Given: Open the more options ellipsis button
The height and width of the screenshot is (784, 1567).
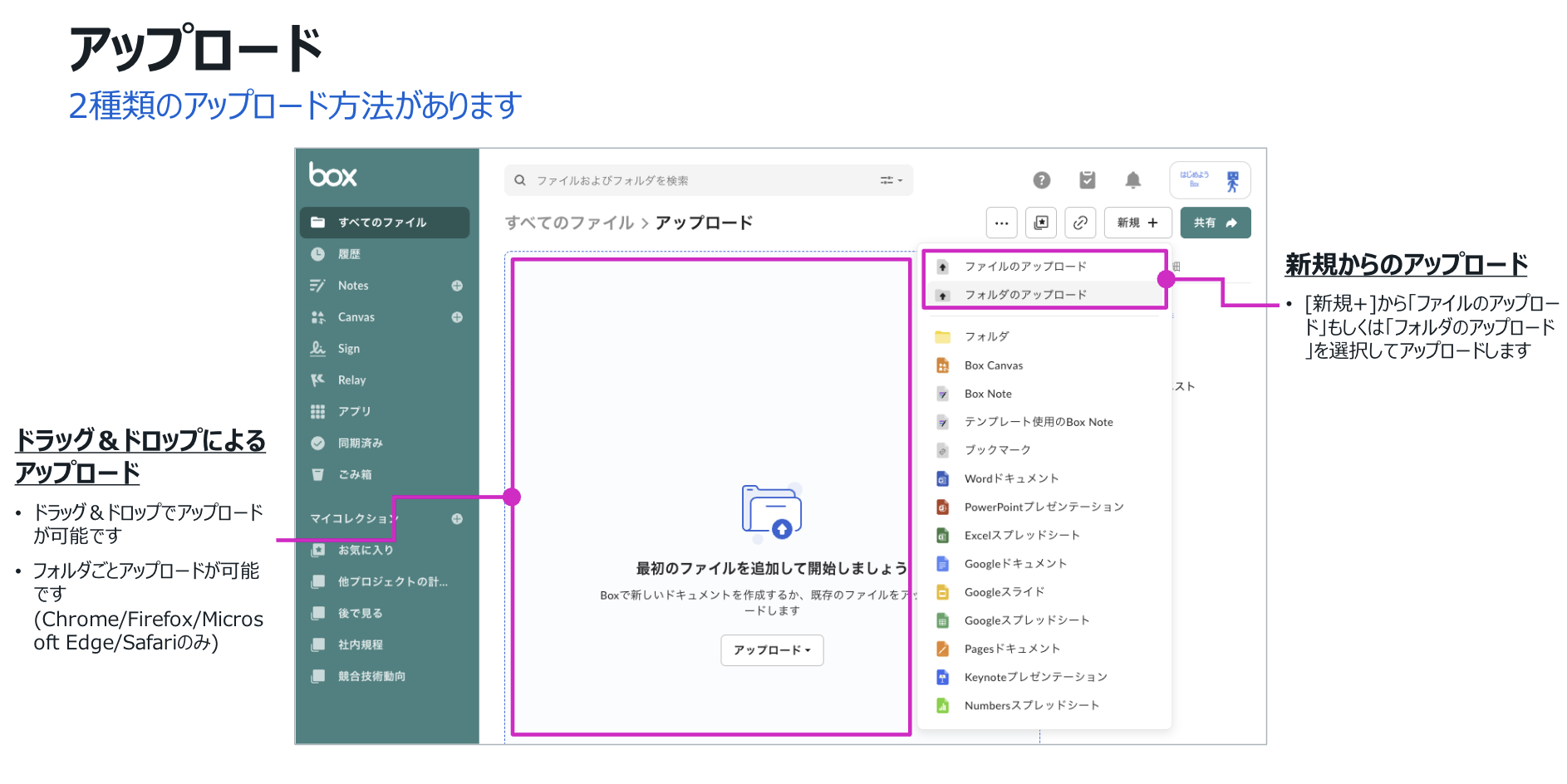Looking at the screenshot, I should coord(1001,223).
